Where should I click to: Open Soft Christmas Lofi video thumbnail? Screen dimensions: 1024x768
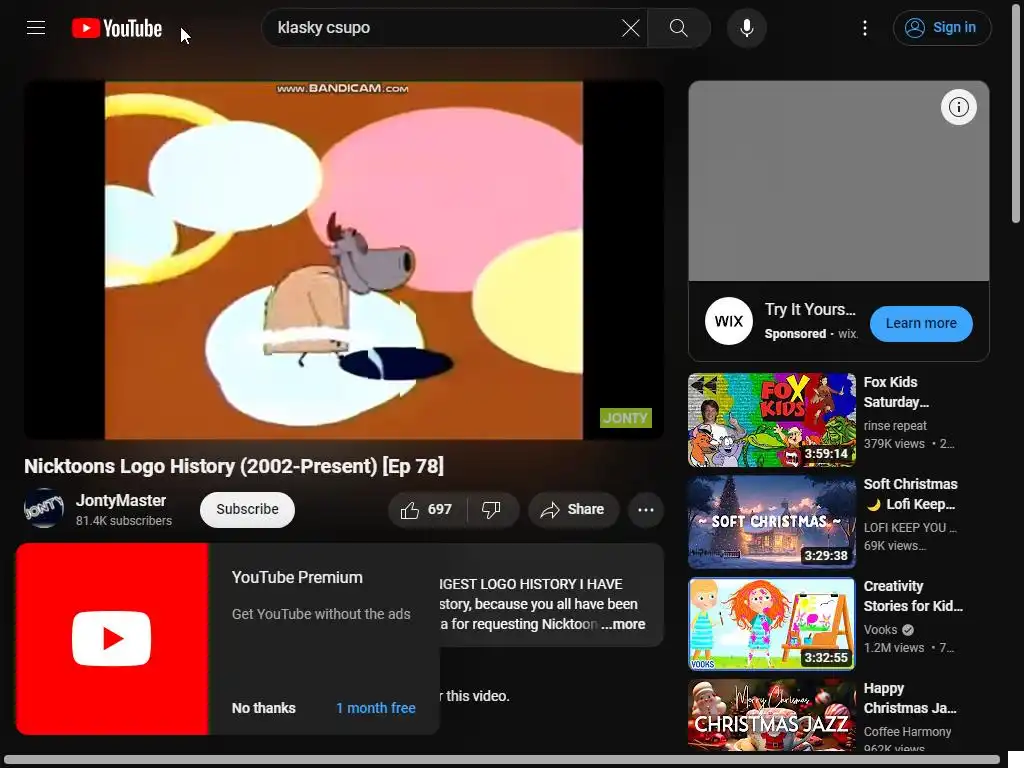click(772, 522)
